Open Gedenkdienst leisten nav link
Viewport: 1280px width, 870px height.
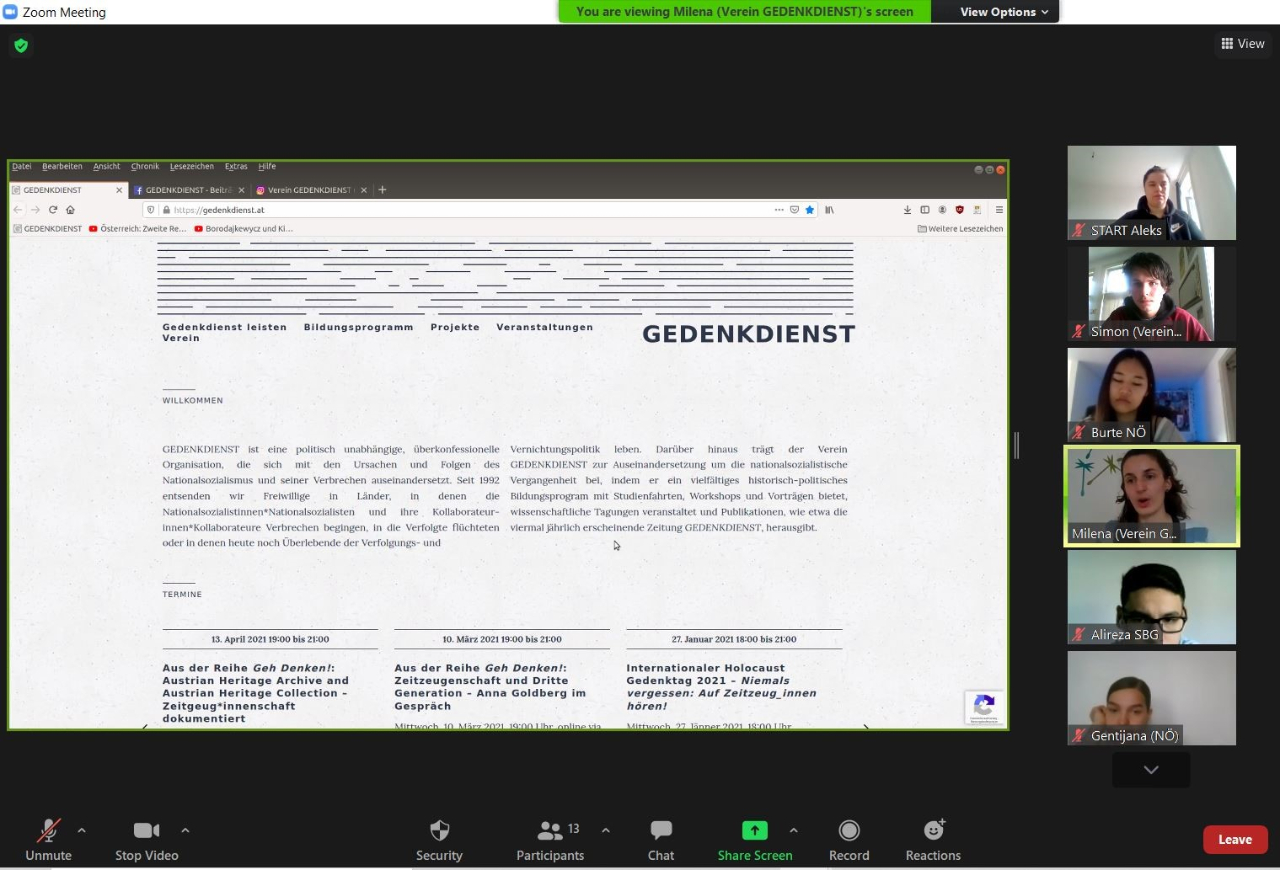225,327
